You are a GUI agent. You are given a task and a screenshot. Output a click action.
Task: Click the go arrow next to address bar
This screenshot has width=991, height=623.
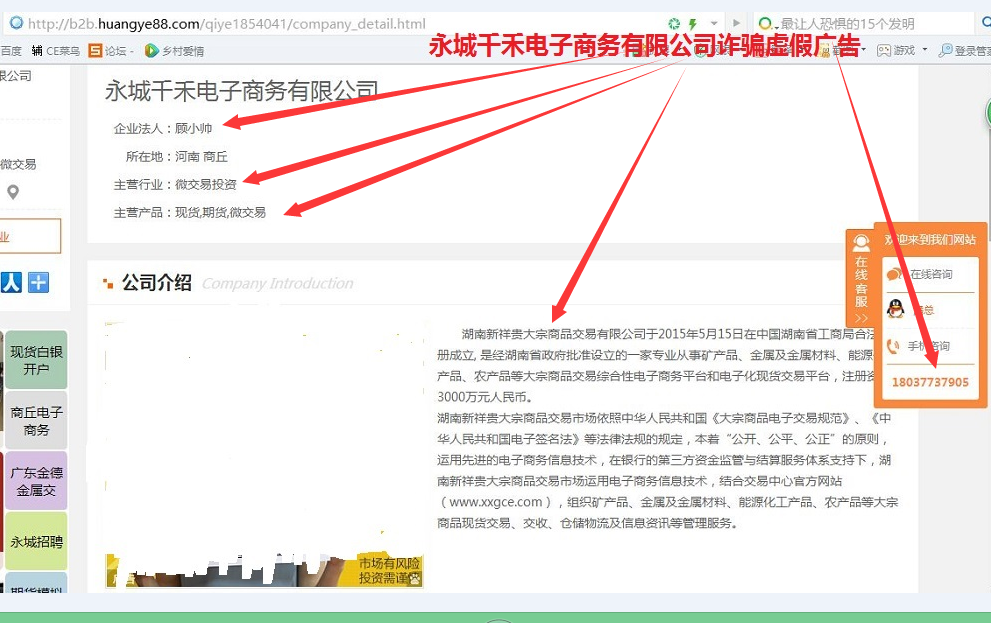pyautogui.click(x=736, y=23)
